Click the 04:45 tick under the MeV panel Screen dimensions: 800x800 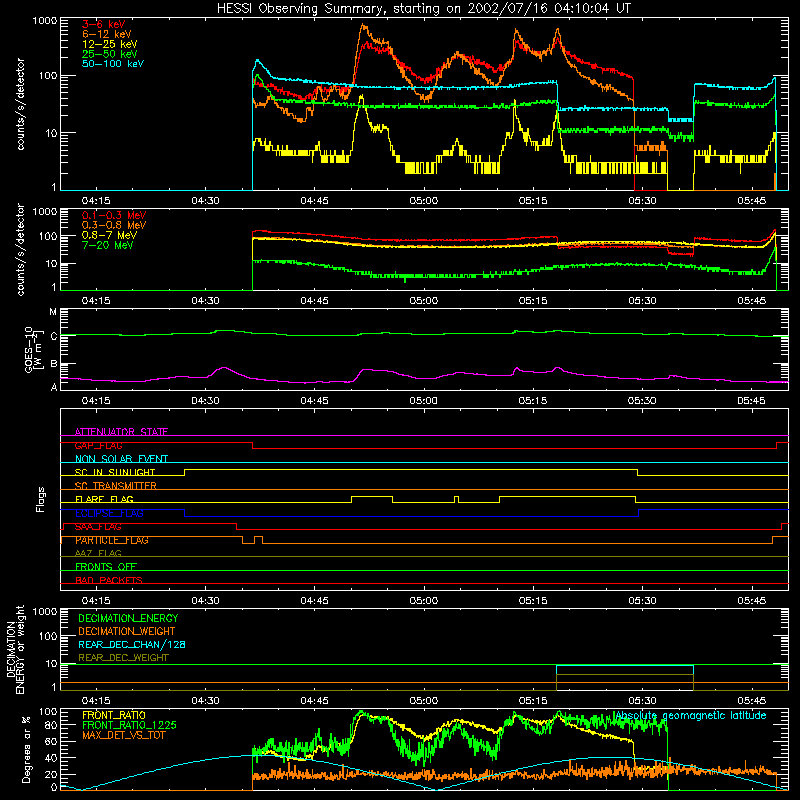tap(314, 301)
